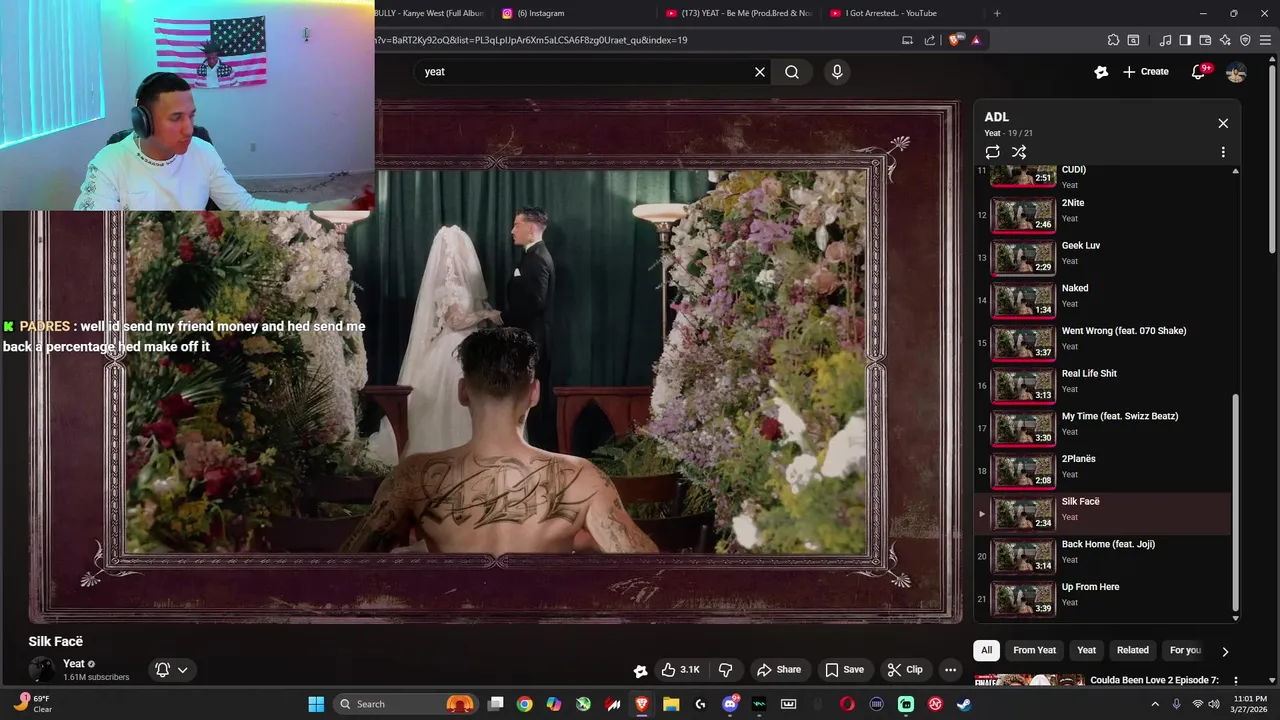Select the All filter chip
Screen dimensions: 1280x720
coord(986,650)
